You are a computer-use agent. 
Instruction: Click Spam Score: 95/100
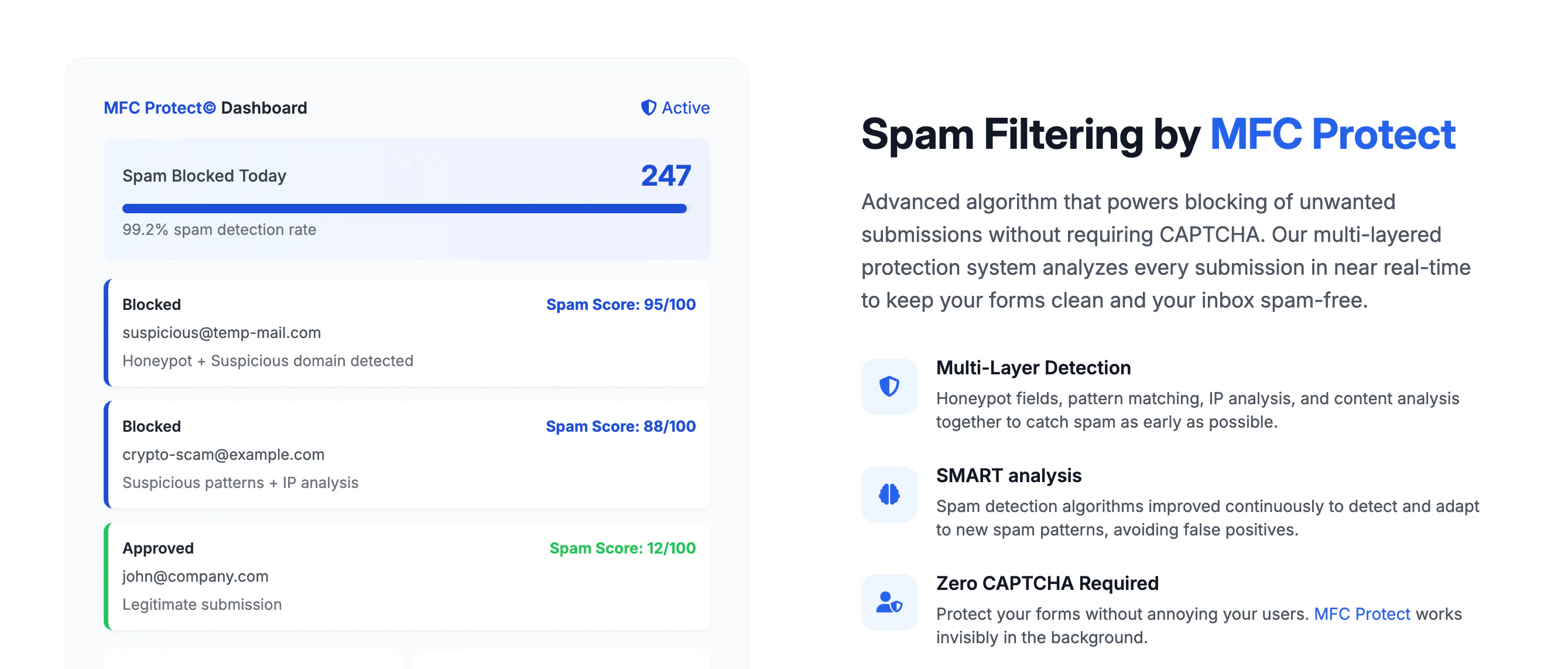coord(620,305)
